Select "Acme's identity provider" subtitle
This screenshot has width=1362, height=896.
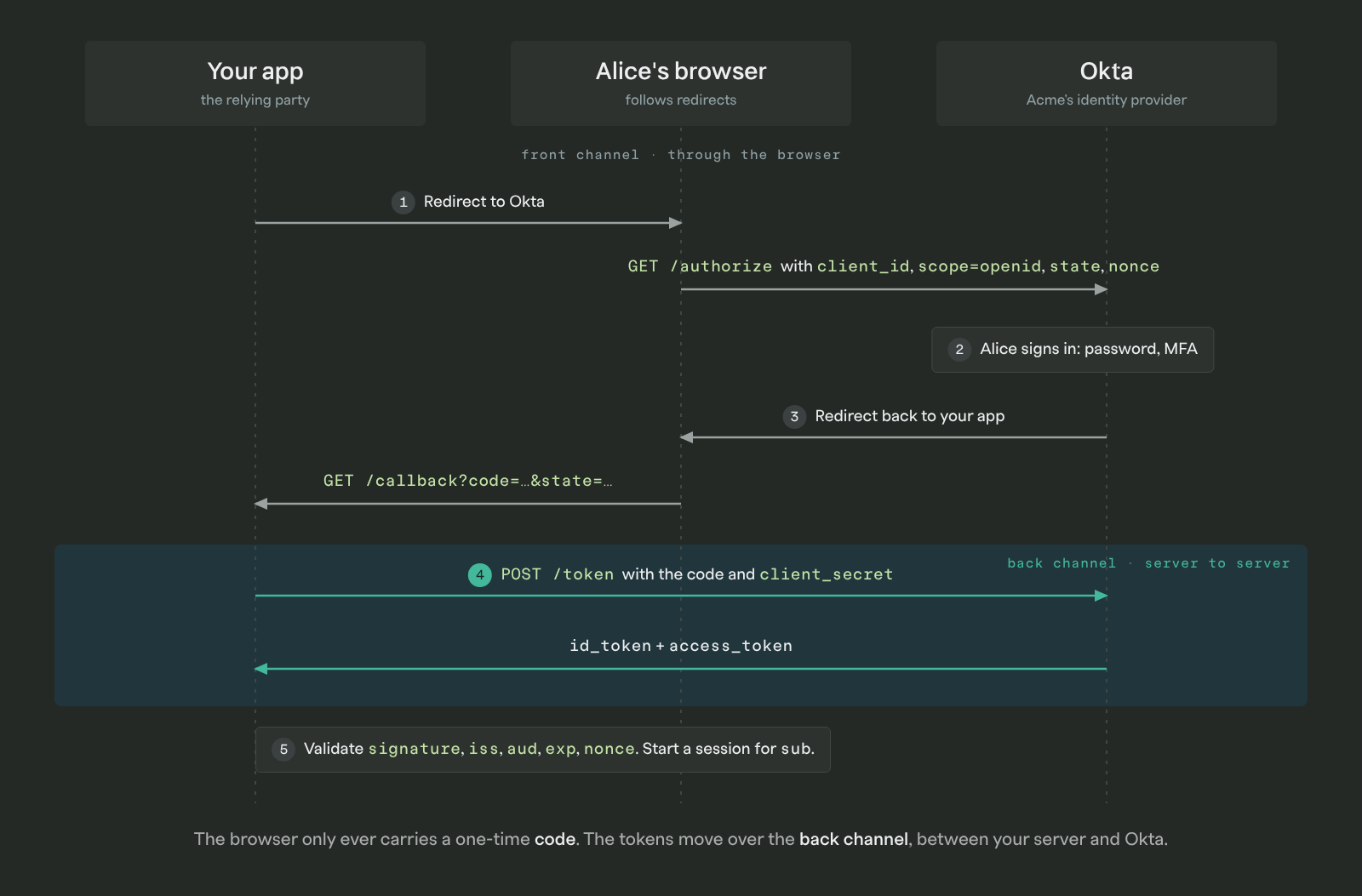1107,100
